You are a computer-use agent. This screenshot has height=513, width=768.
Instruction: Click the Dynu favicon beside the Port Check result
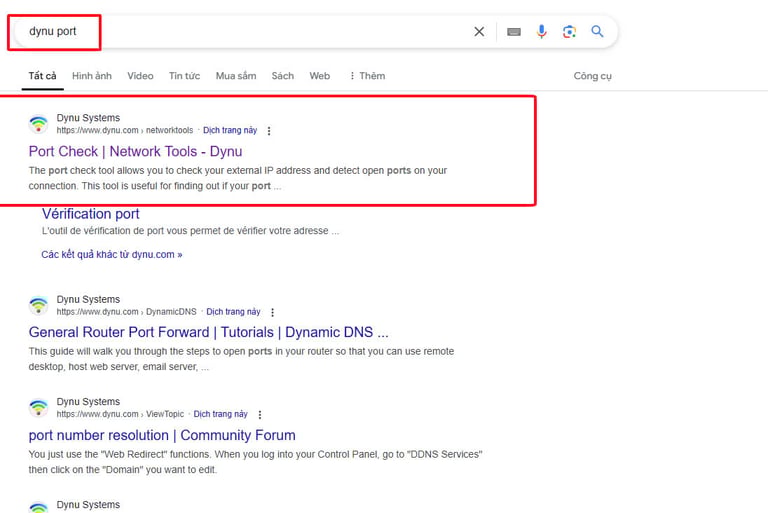point(38,123)
